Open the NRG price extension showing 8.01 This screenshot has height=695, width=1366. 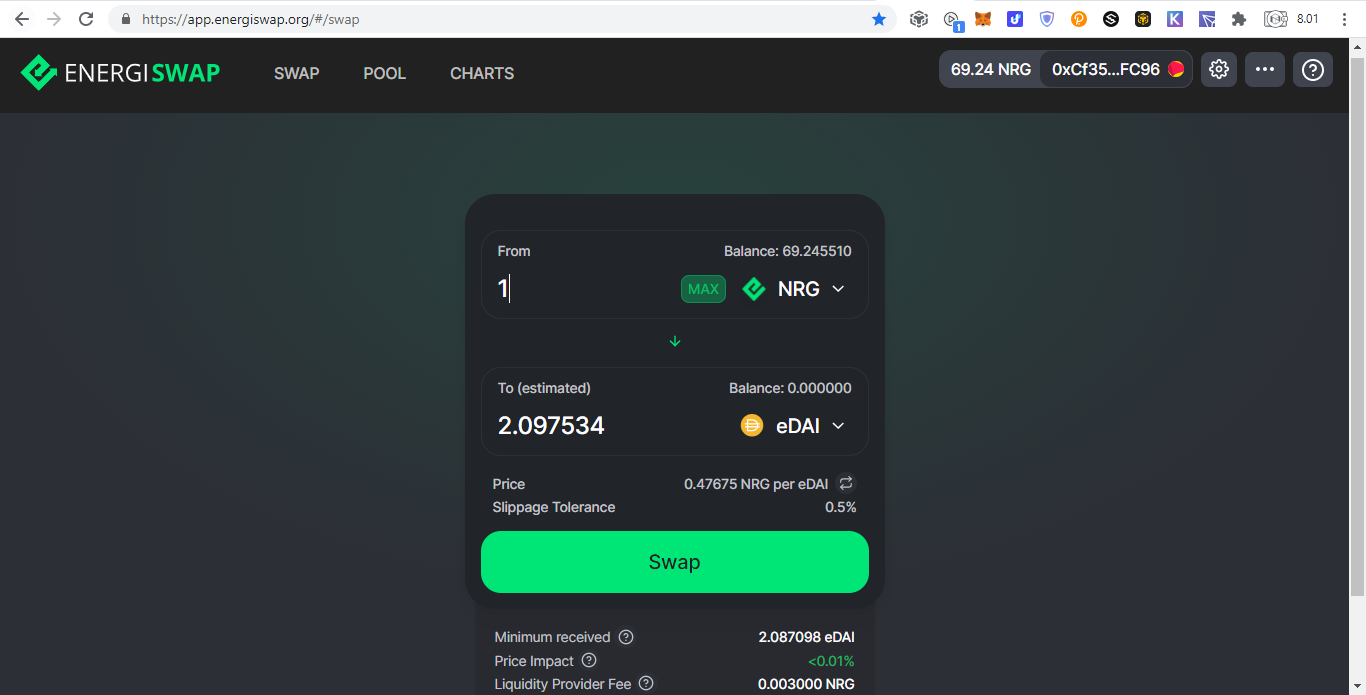pyautogui.click(x=1292, y=19)
